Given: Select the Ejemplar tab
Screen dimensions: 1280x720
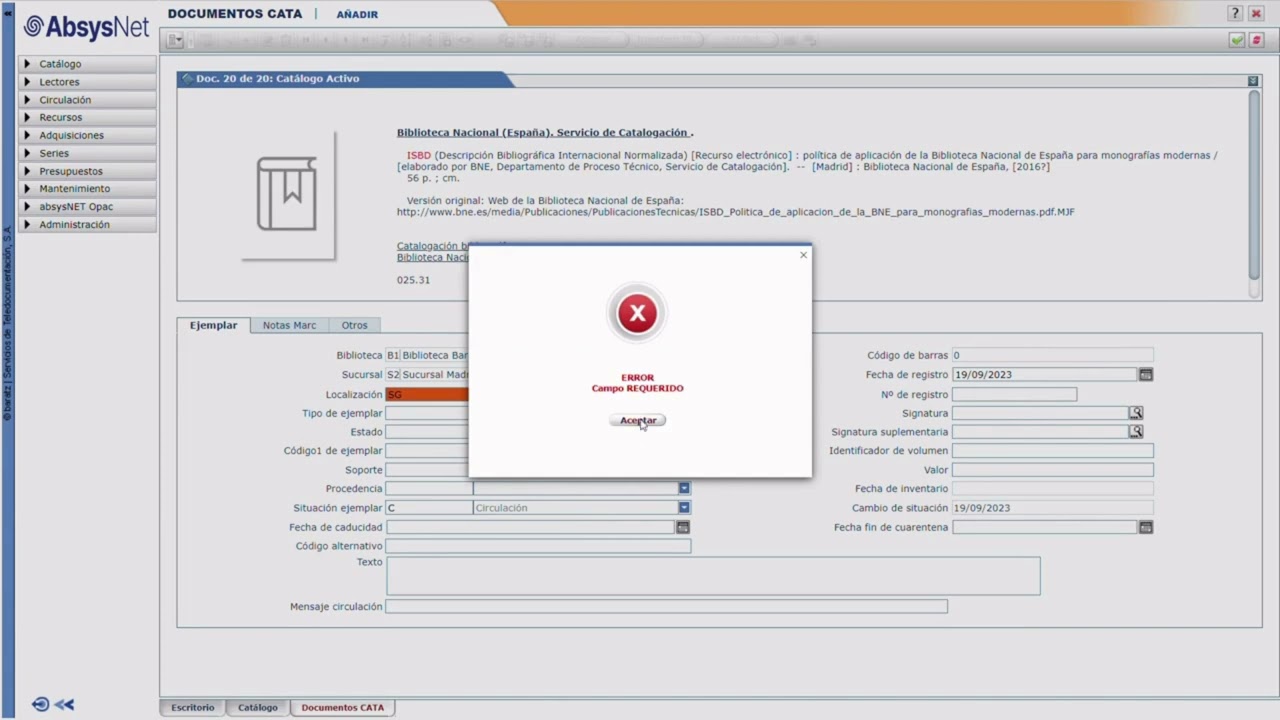Looking at the screenshot, I should coord(213,325).
